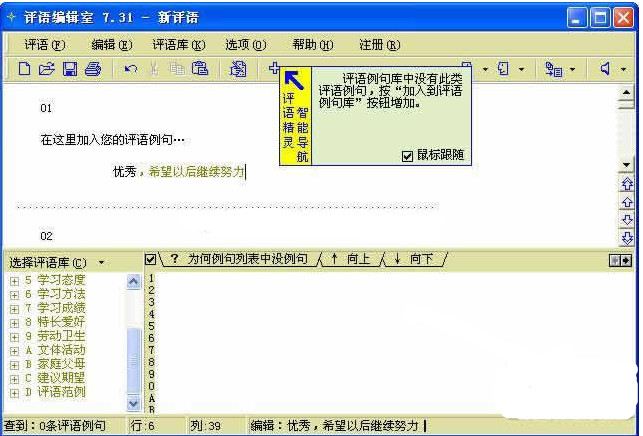Select the B 家庭父母 tree item

coord(55,364)
